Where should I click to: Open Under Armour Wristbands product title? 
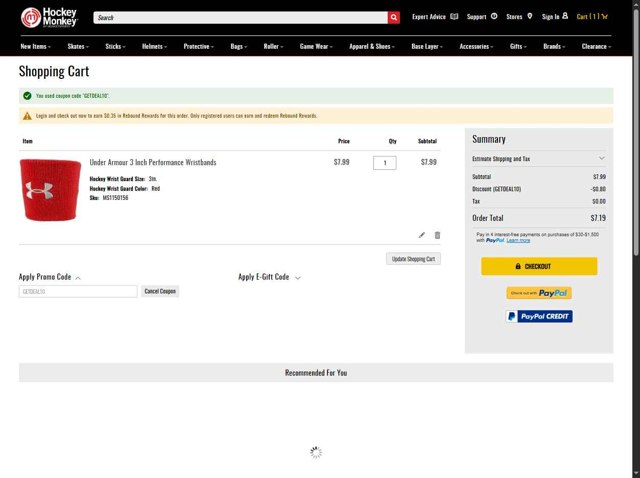point(153,162)
